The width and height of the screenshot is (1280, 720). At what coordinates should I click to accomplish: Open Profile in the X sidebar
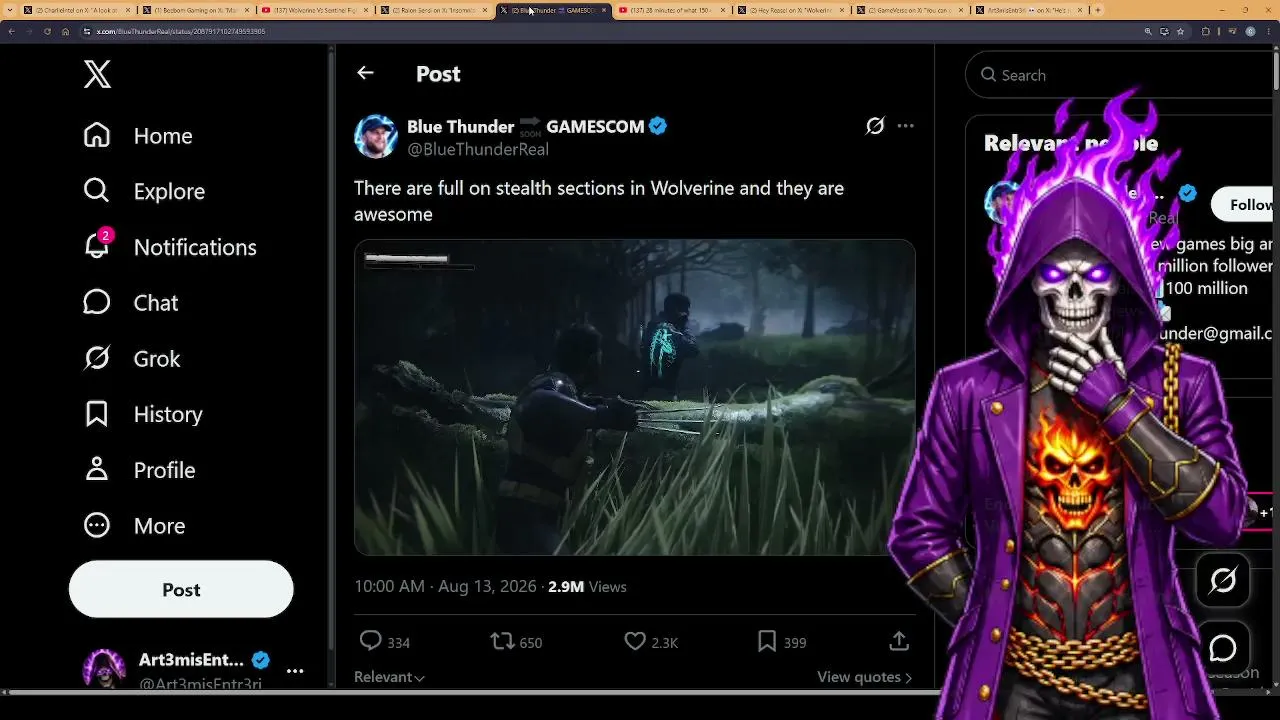139,470
